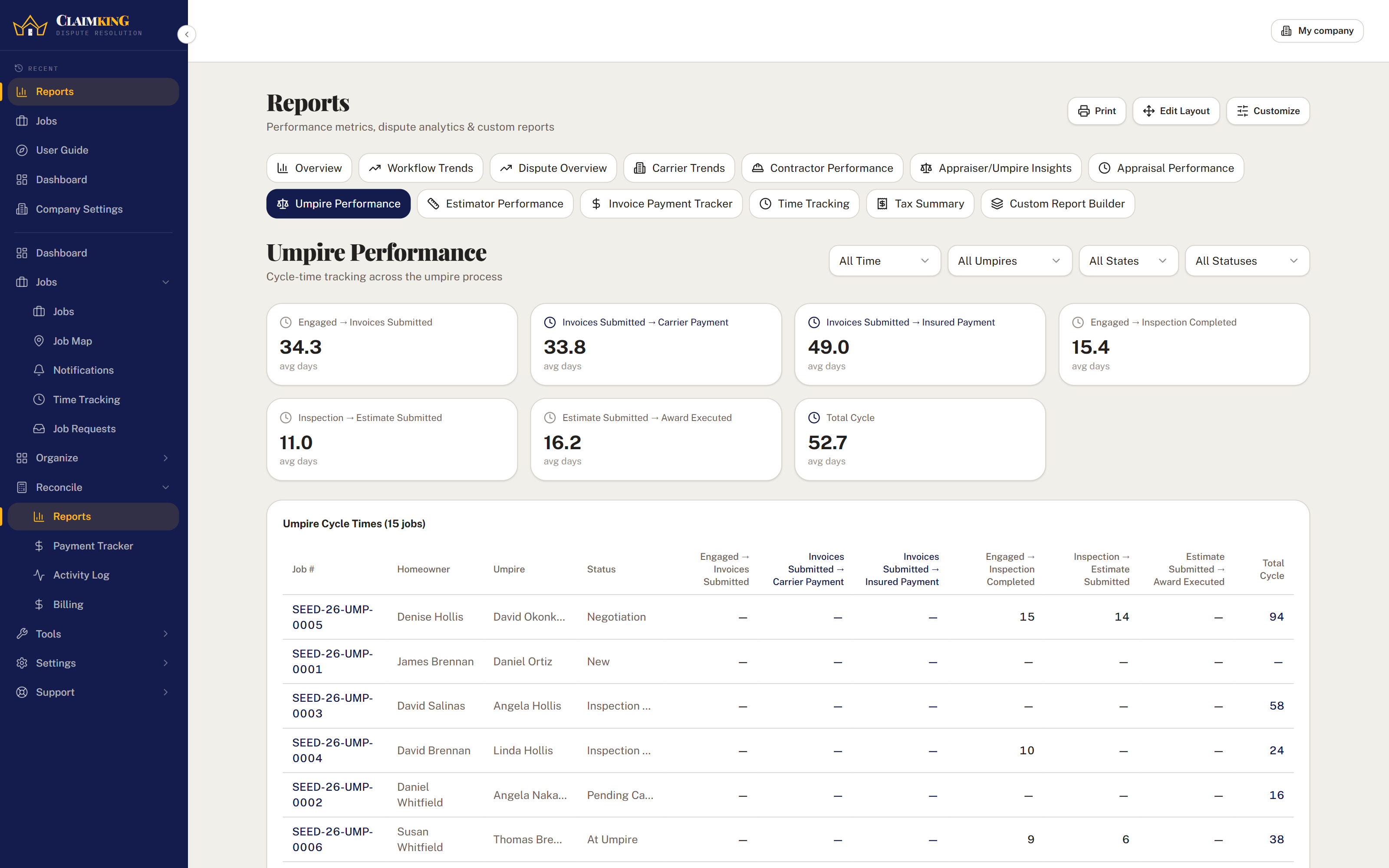Click the Notifications bell icon
This screenshot has height=868, width=1389.
coord(39,370)
